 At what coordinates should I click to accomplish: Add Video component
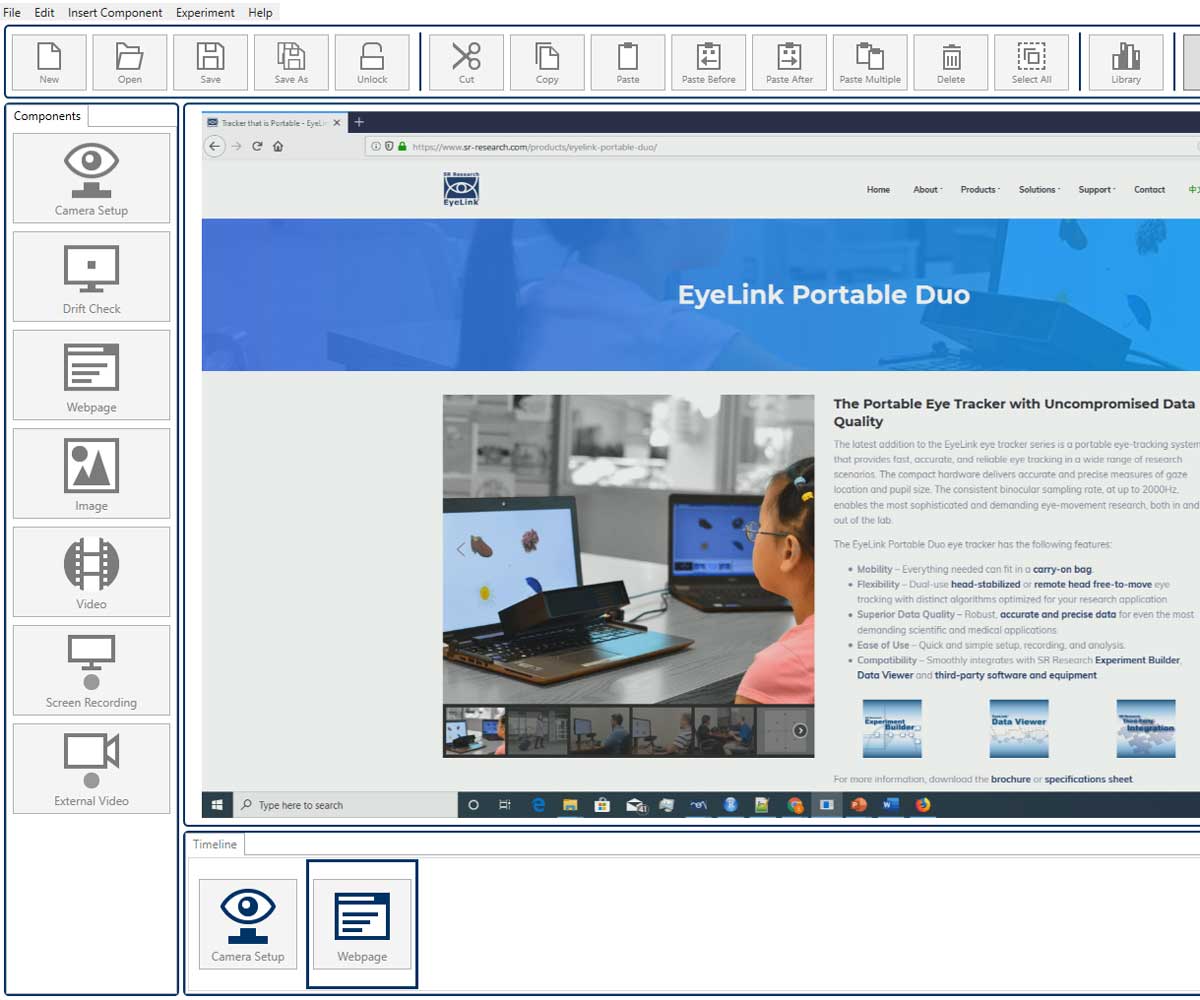(91, 572)
